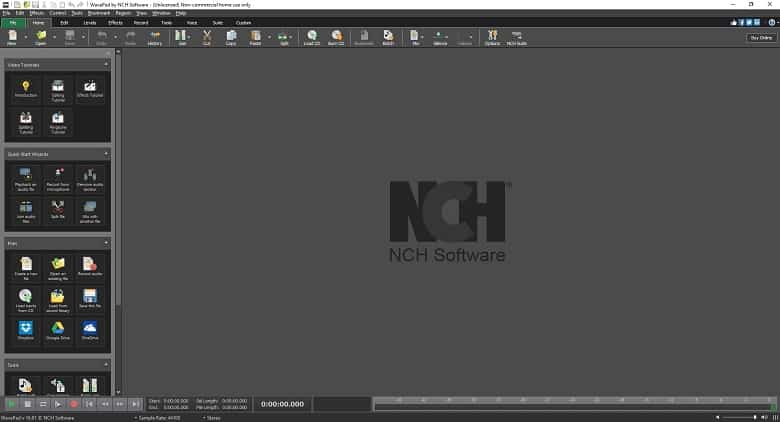Open OneDrive from the Files panel
The height and width of the screenshot is (422, 780).
(x=90, y=331)
